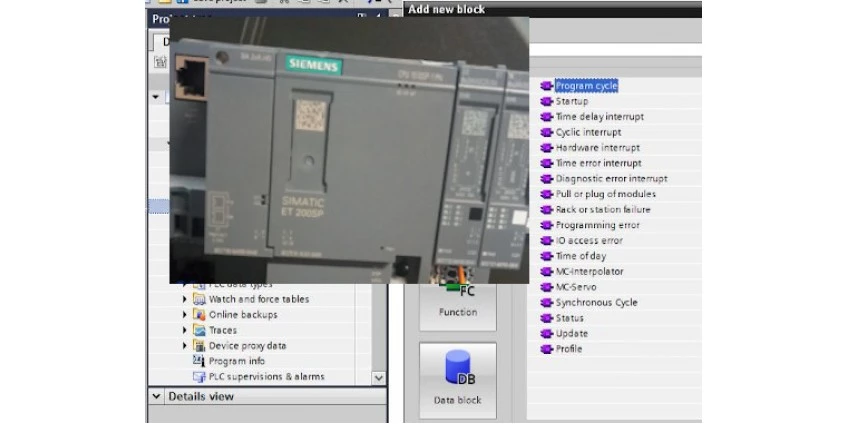
Task: Expand Watch and force tables node
Action: click(184, 299)
